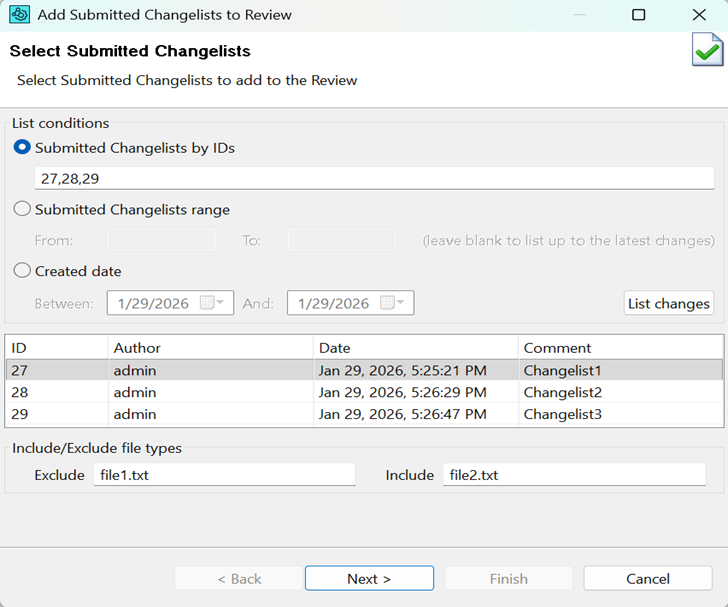Click the Changelist2 comment cell
728x607 pixels.
562,392
